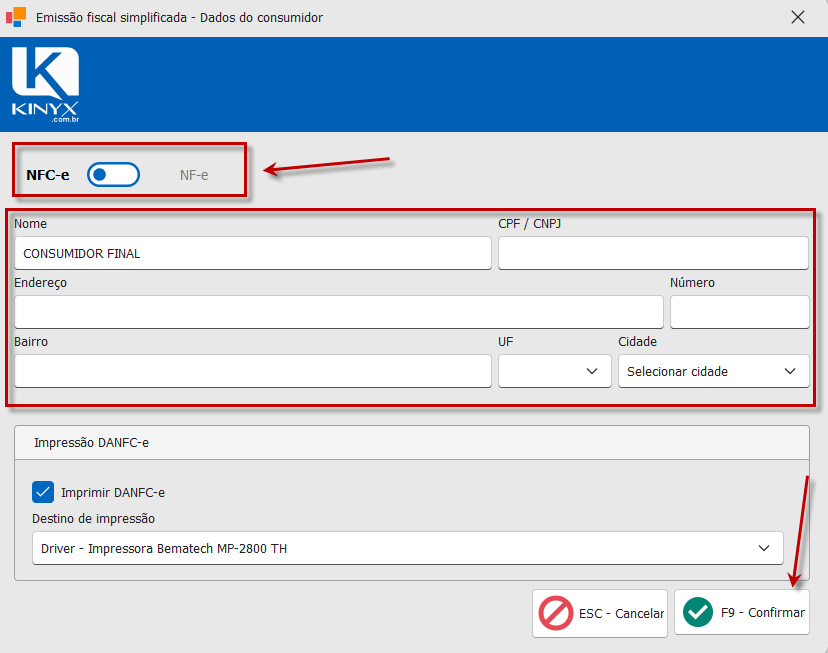Click the Kinyx logo in the blue banner

45,84
